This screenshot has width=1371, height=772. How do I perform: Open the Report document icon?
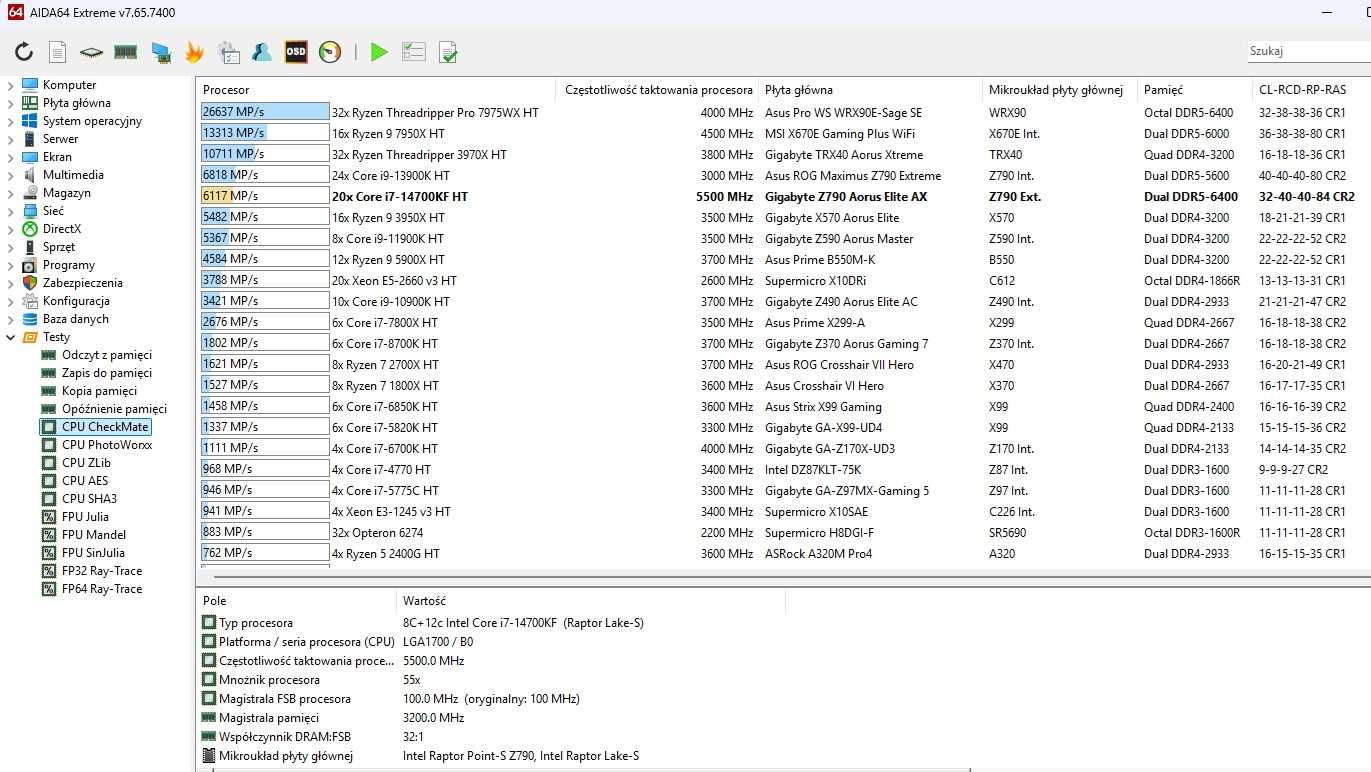pyautogui.click(x=58, y=52)
